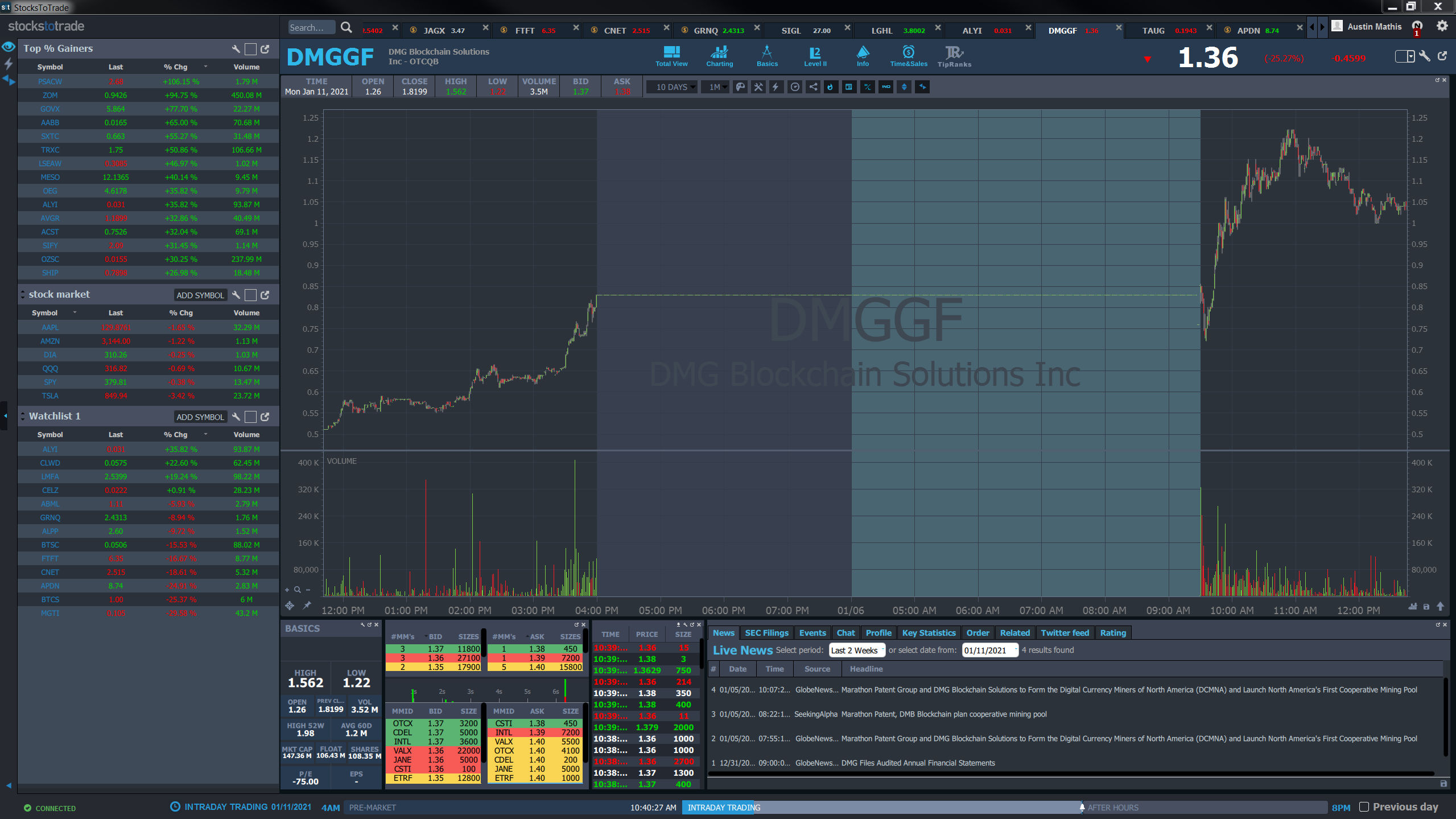Image resolution: width=1456 pixels, height=819 pixels.
Task: Toggle the Watchlist 1 square checkbox
Action: pos(250,417)
